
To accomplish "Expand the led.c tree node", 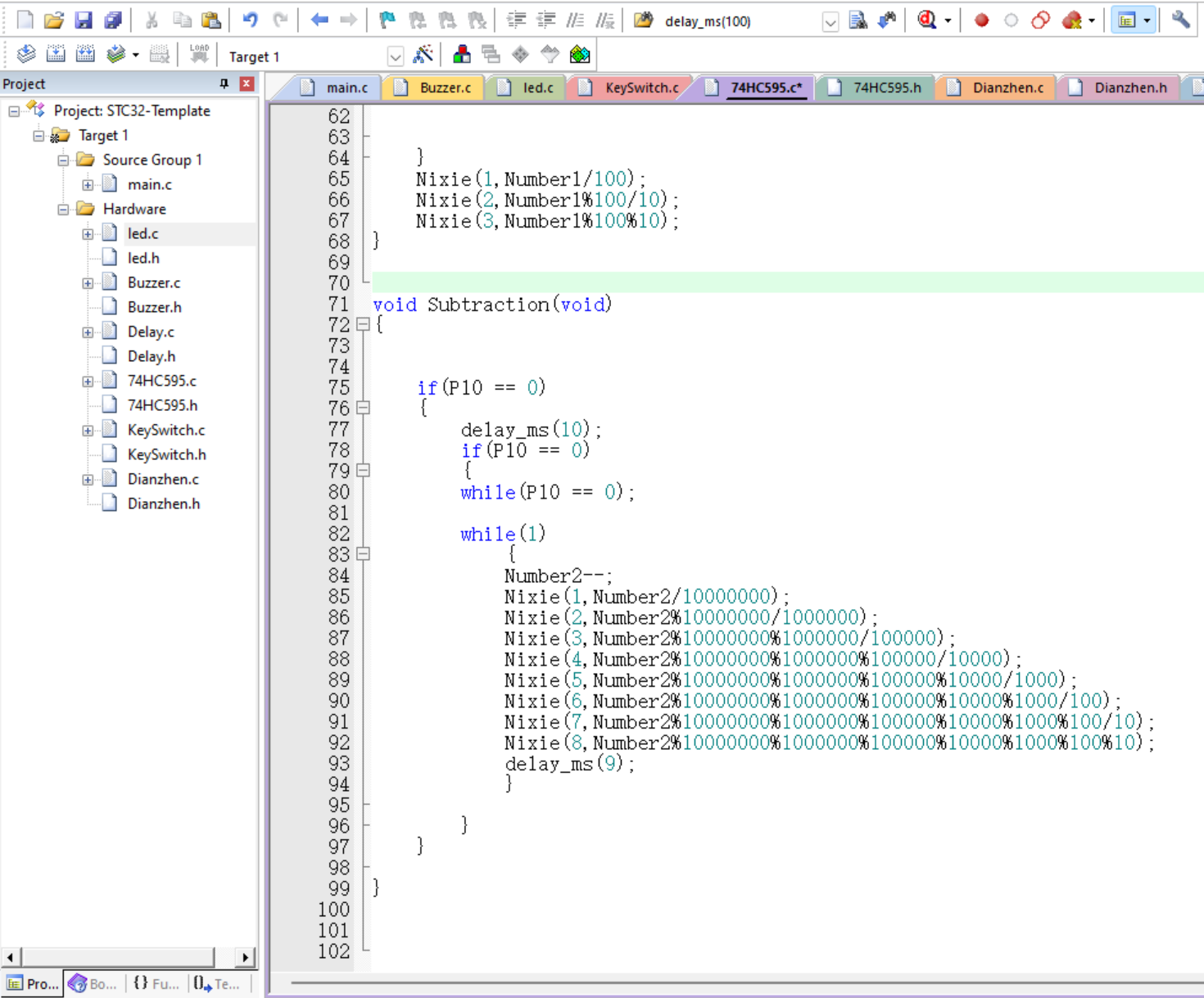I will (x=88, y=234).
